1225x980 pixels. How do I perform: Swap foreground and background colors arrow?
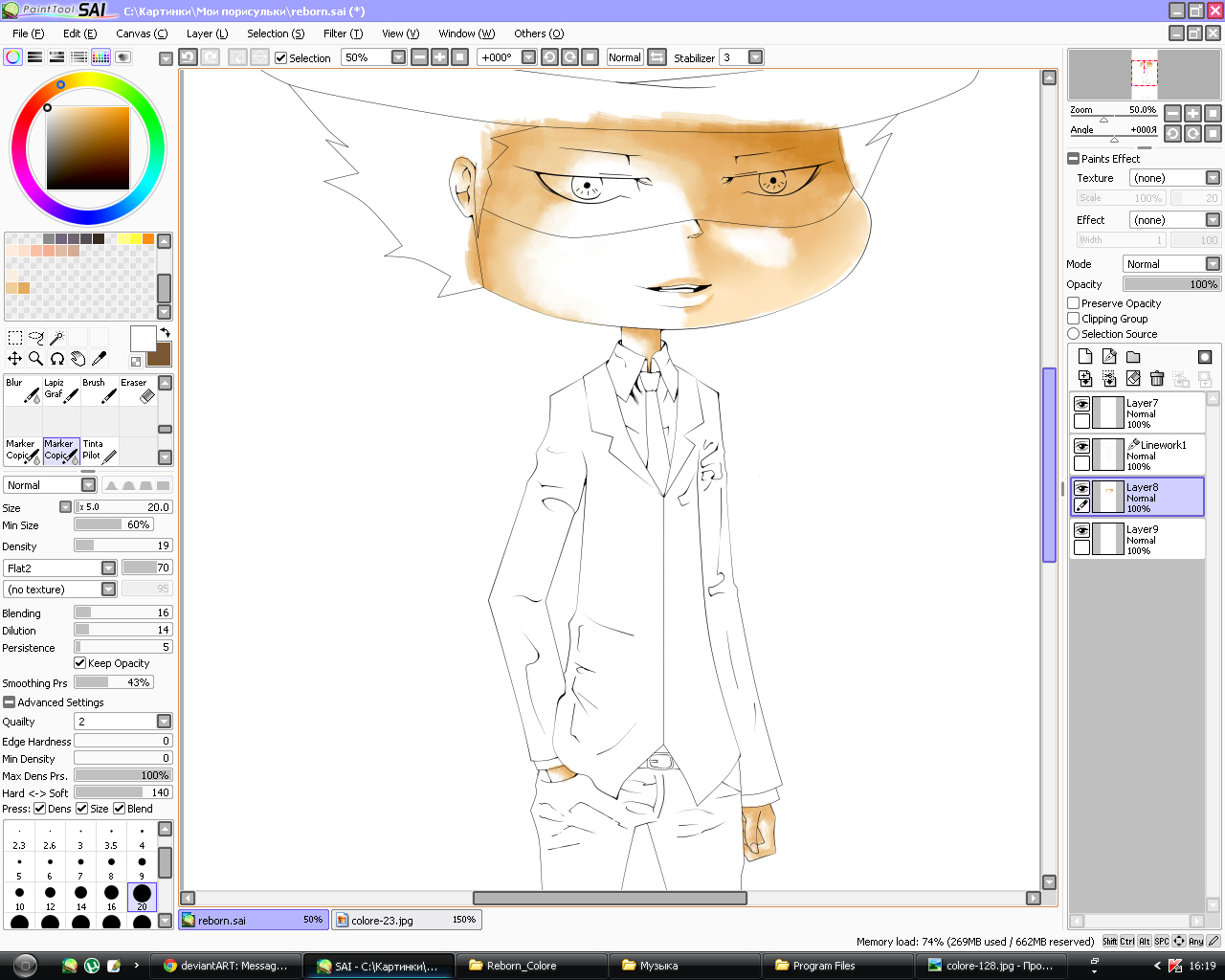point(165,332)
